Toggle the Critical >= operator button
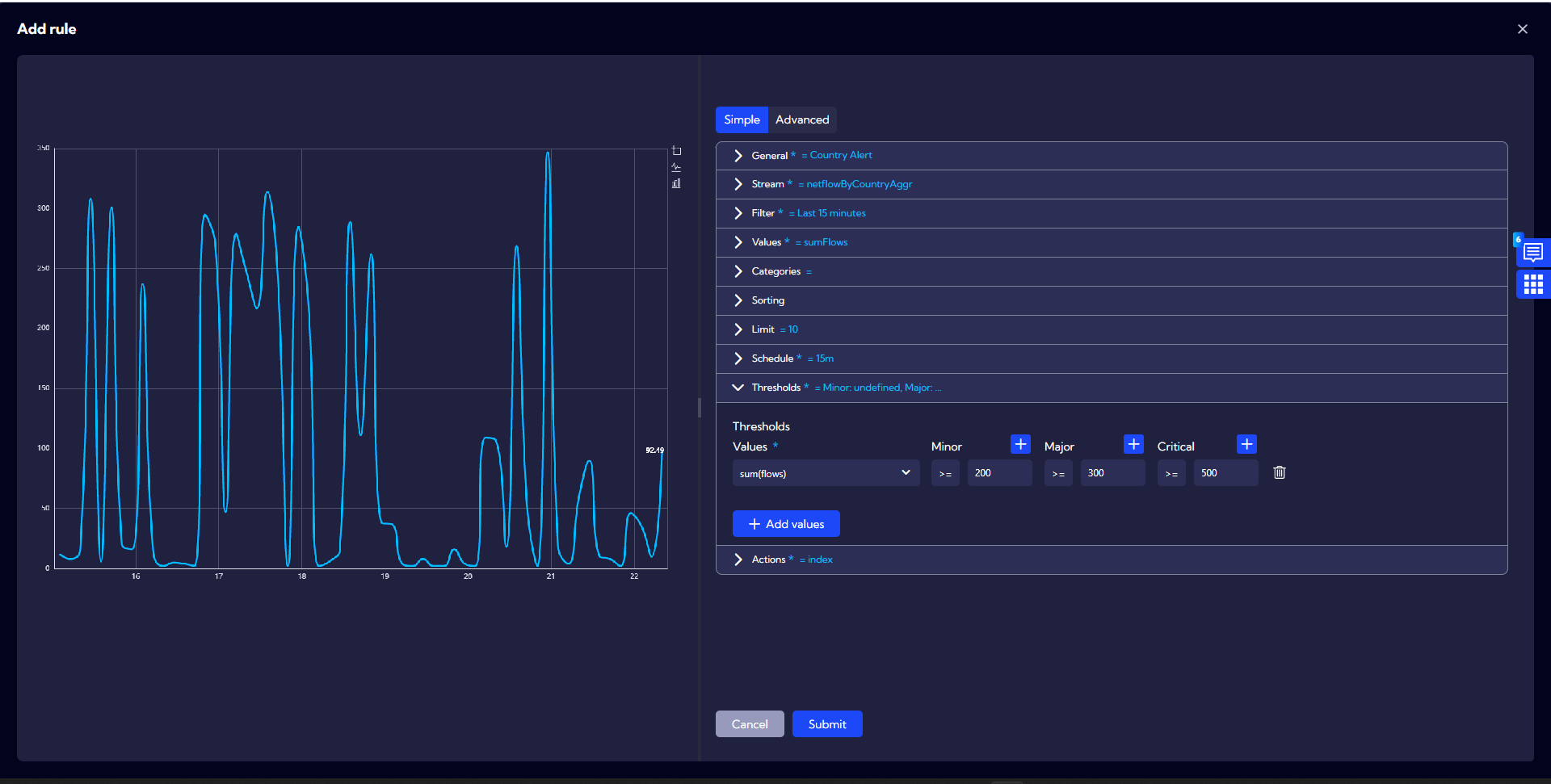Screen dimensions: 1551x784 [x=1171, y=474]
